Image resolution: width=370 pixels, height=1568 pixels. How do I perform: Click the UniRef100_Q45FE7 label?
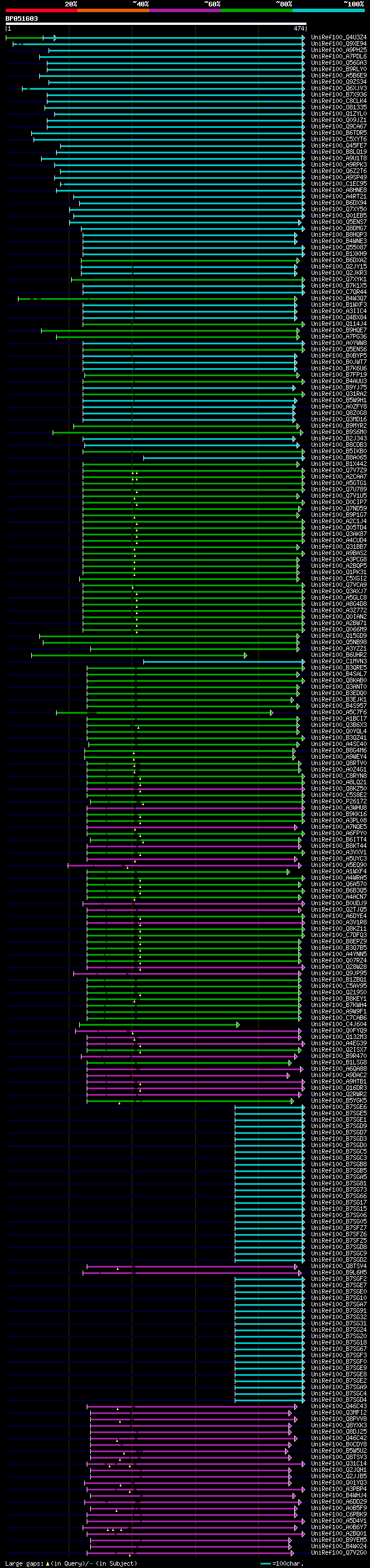pos(338,146)
